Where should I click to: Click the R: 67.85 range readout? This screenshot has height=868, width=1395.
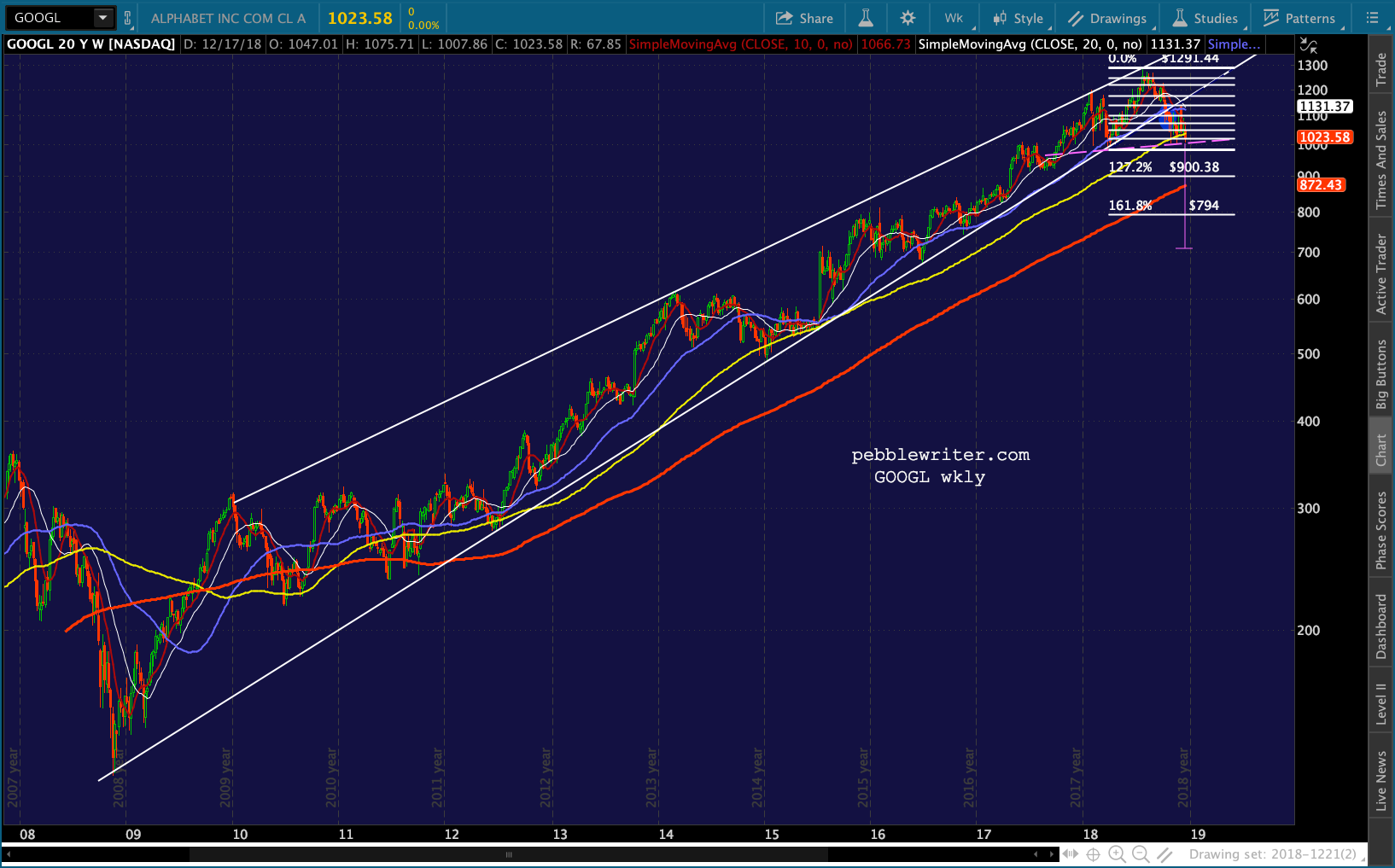pos(595,44)
